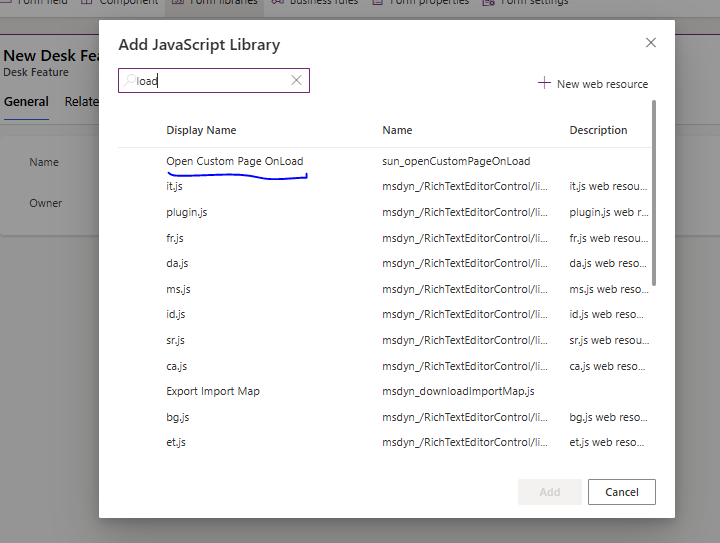Clear the search box with the X icon

[296, 80]
